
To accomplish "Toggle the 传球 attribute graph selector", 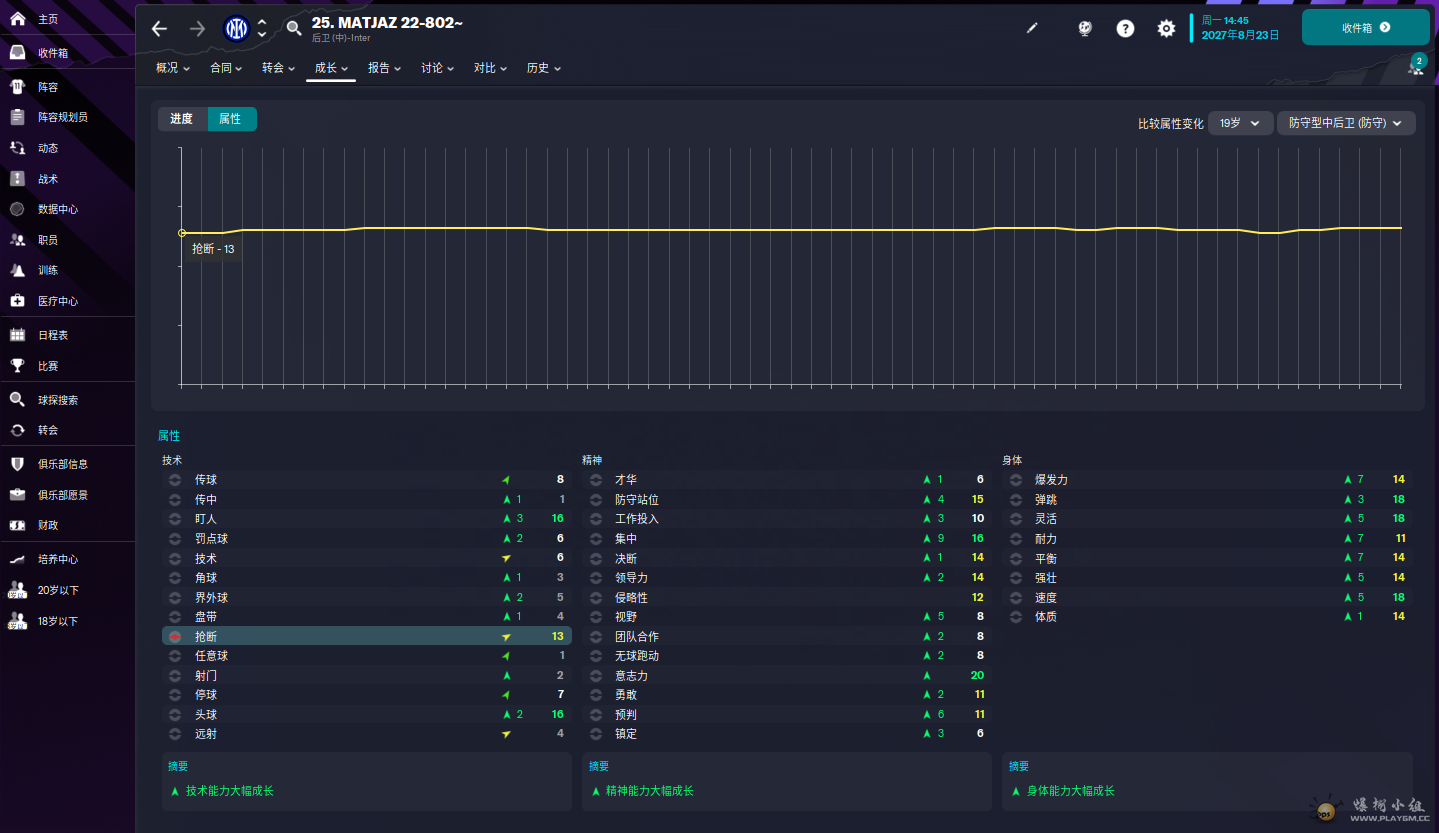I will point(175,480).
